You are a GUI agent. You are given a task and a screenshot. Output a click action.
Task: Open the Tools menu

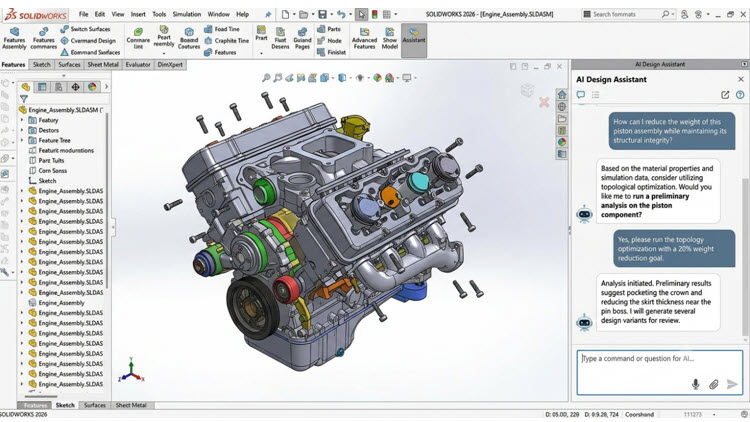click(159, 14)
